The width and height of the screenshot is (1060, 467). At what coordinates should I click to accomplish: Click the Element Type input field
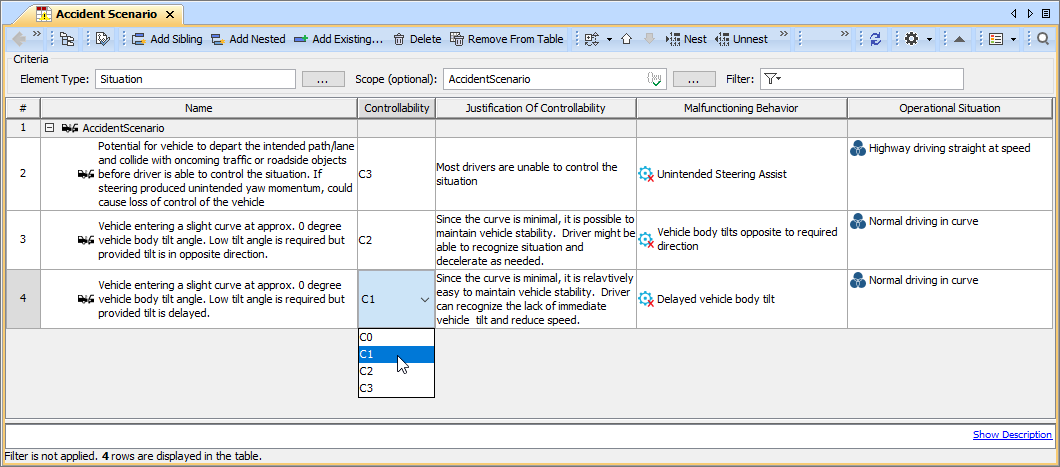pyautogui.click(x=195, y=79)
